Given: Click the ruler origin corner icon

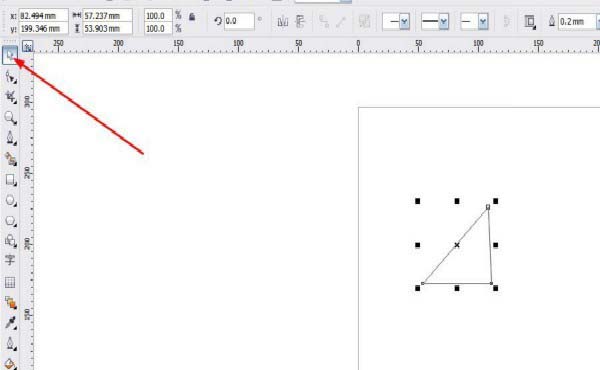Looking at the screenshot, I should pos(28,47).
